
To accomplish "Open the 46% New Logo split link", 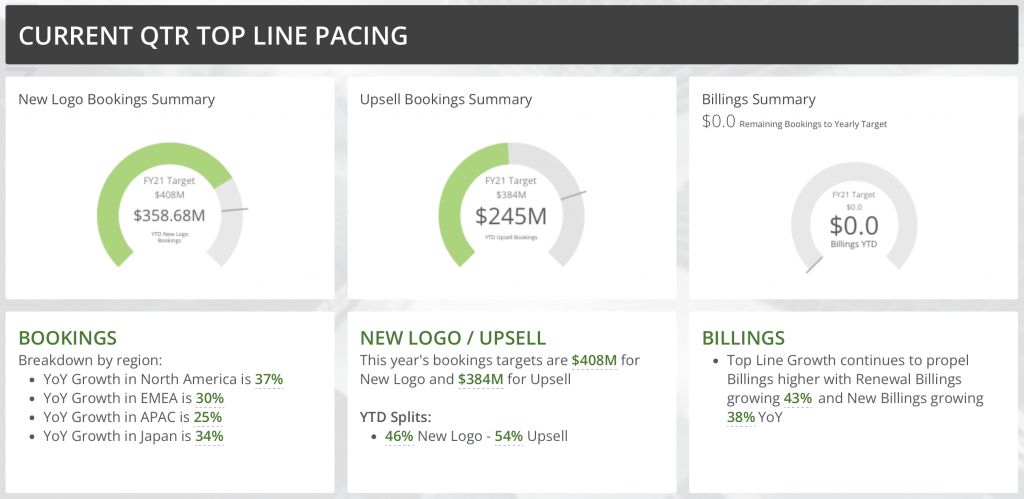I will pyautogui.click(x=399, y=436).
